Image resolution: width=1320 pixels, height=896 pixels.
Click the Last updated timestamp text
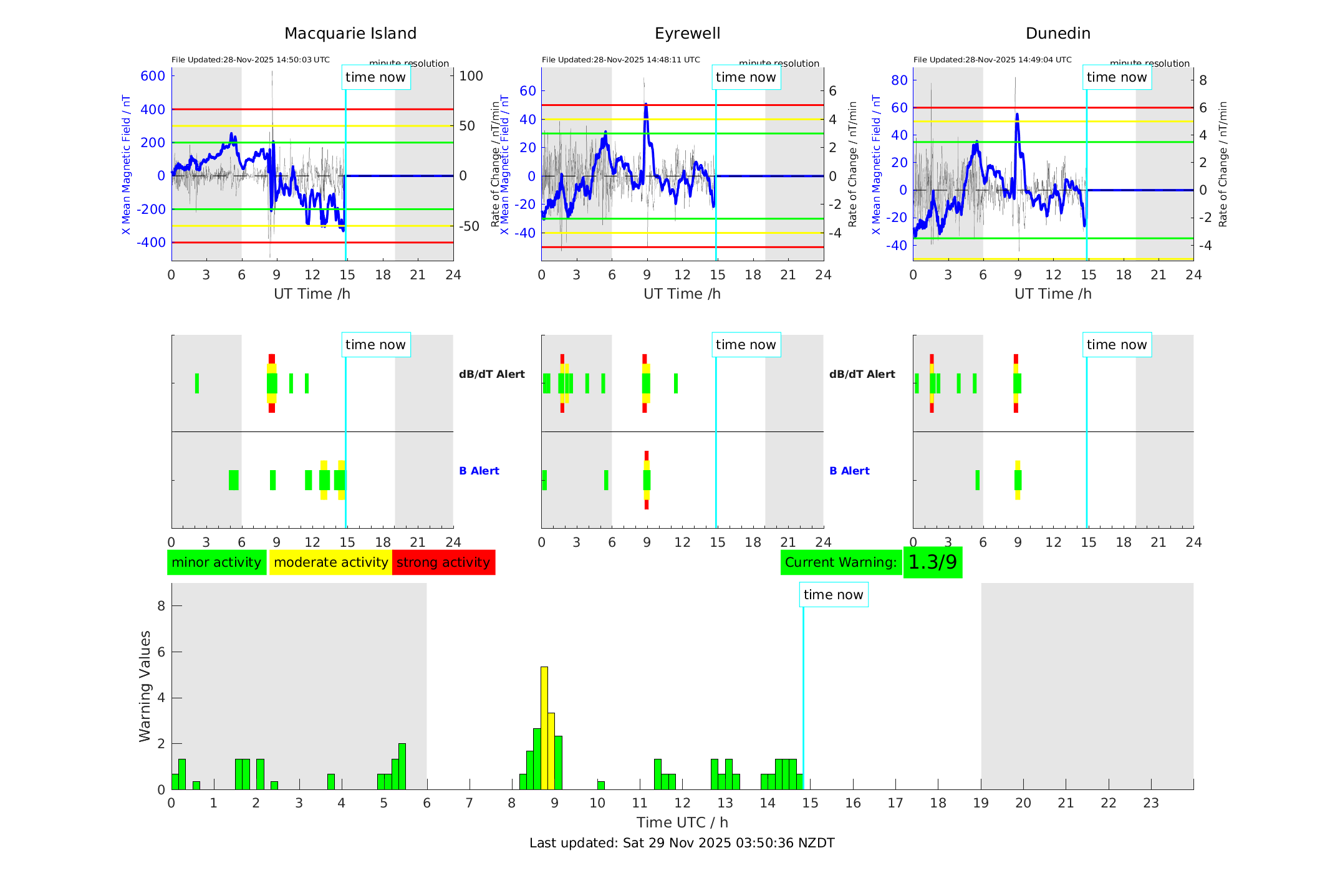click(x=682, y=843)
